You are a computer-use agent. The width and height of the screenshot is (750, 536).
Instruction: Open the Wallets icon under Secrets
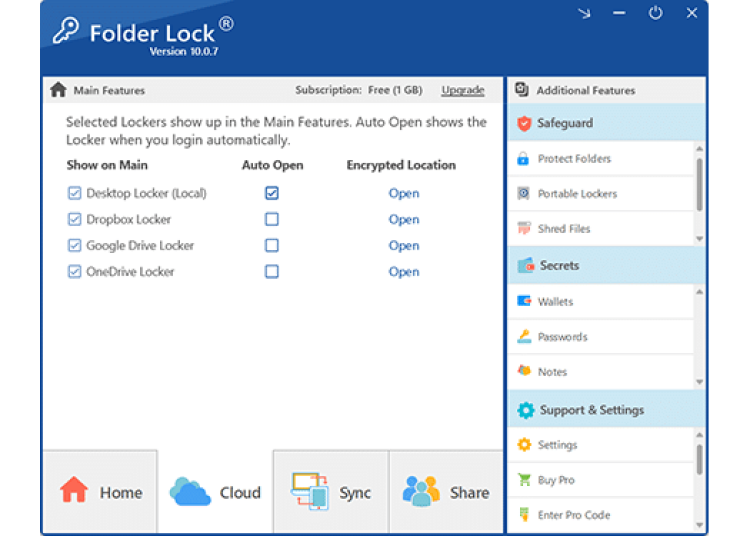click(523, 301)
